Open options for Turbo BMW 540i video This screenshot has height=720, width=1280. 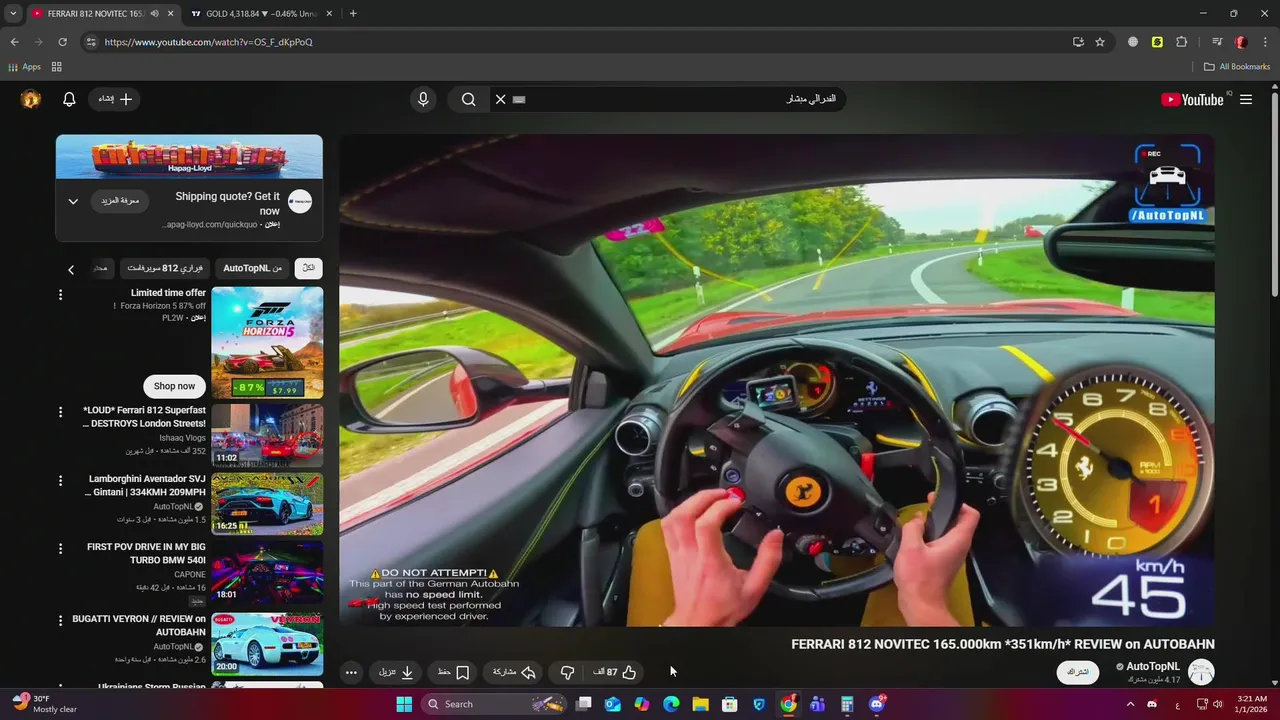(x=60, y=548)
